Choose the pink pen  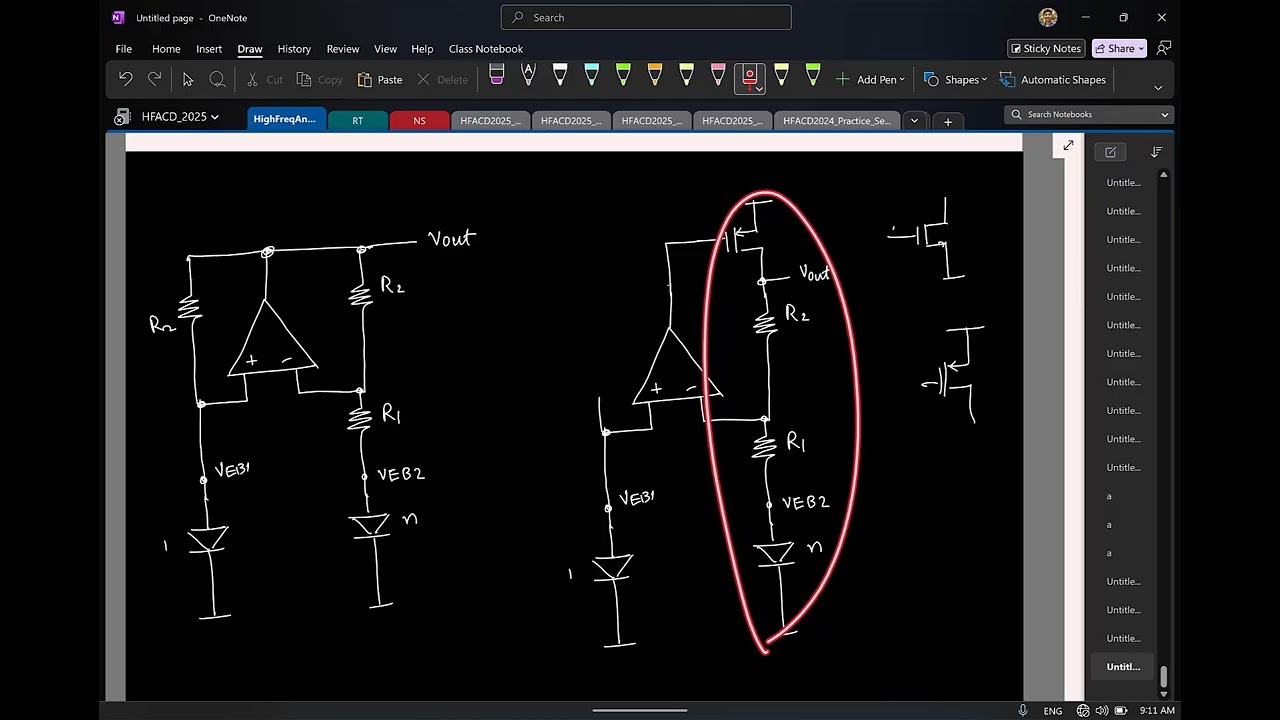point(718,76)
